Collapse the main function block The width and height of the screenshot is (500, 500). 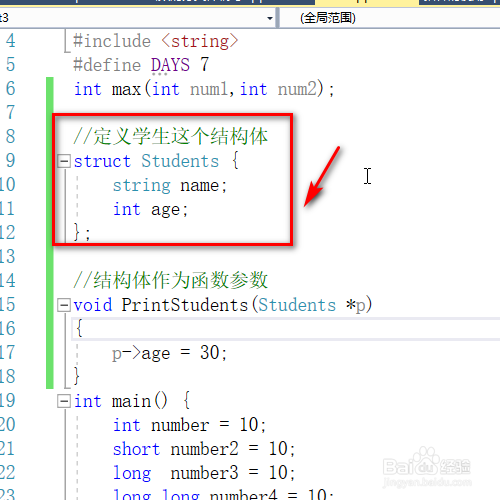click(64, 401)
